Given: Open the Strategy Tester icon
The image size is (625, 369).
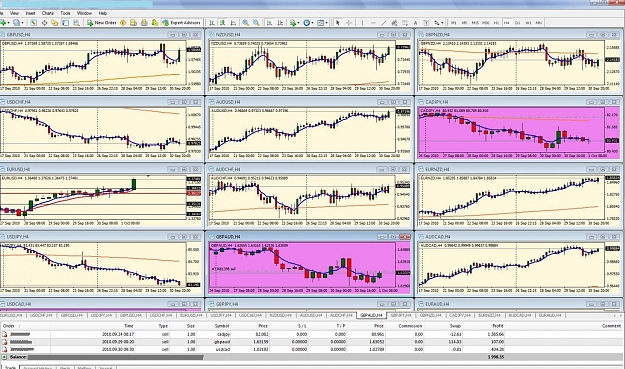Looking at the screenshot, I should click(76, 23).
